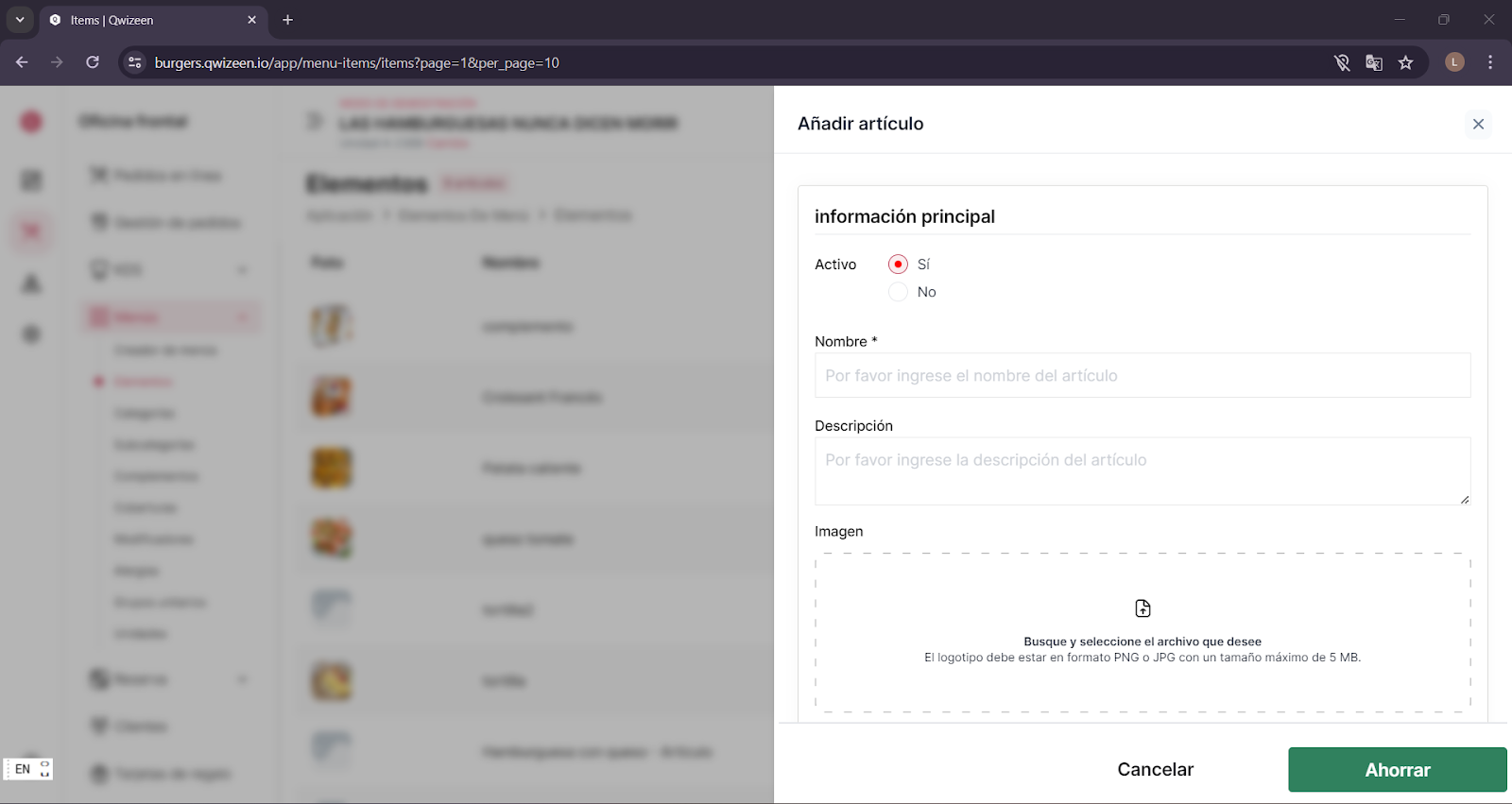Select the No radio button for Activo
The image size is (1512, 804).
pos(898,292)
